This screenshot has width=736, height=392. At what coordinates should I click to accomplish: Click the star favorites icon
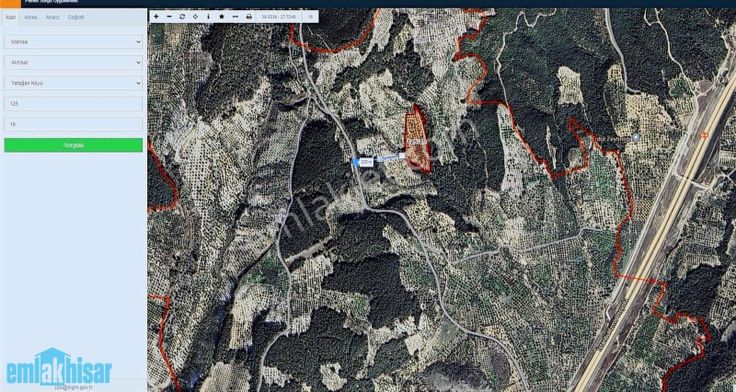222,17
